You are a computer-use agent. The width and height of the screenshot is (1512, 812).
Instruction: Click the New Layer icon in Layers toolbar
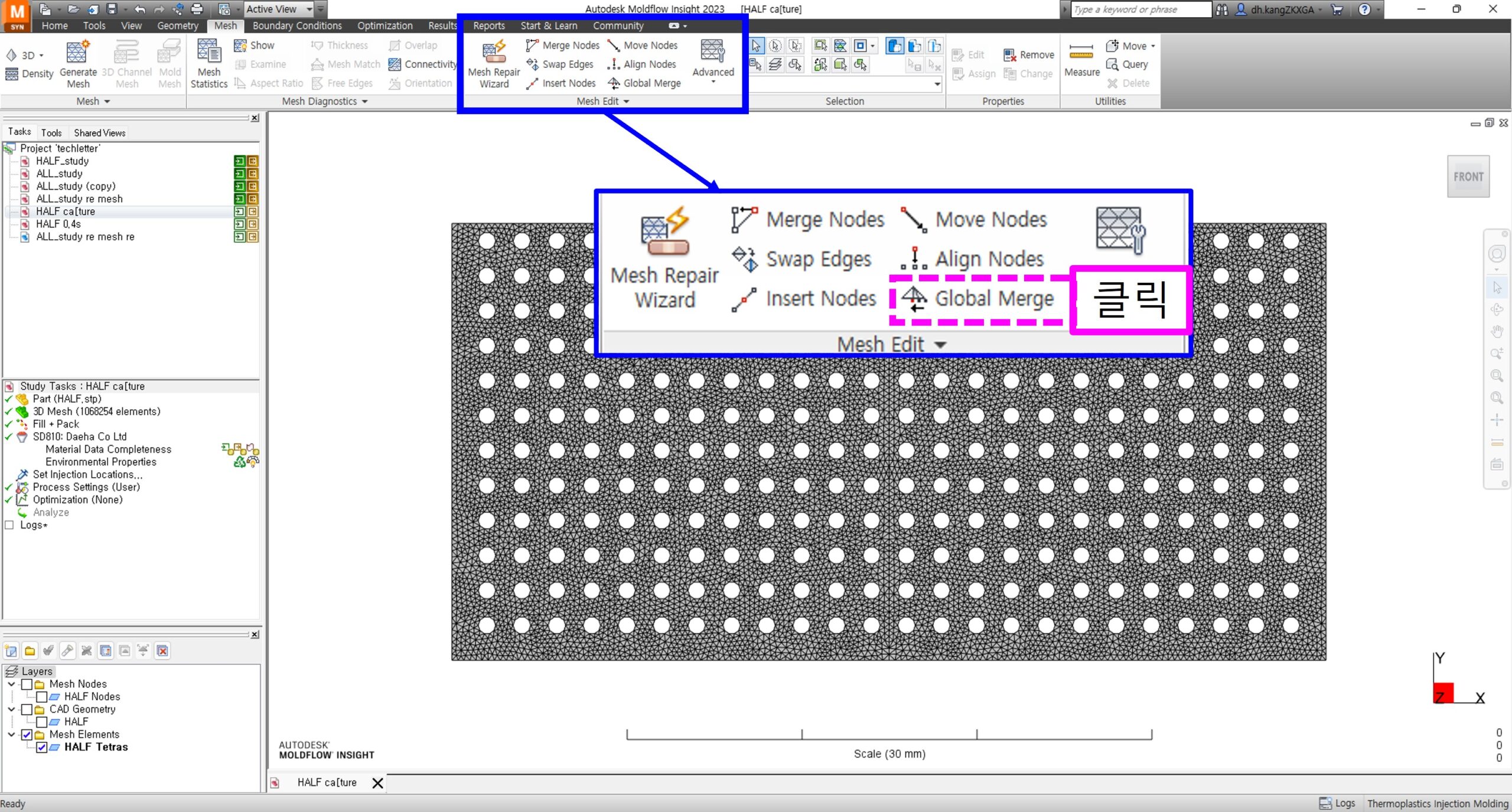tap(11, 651)
